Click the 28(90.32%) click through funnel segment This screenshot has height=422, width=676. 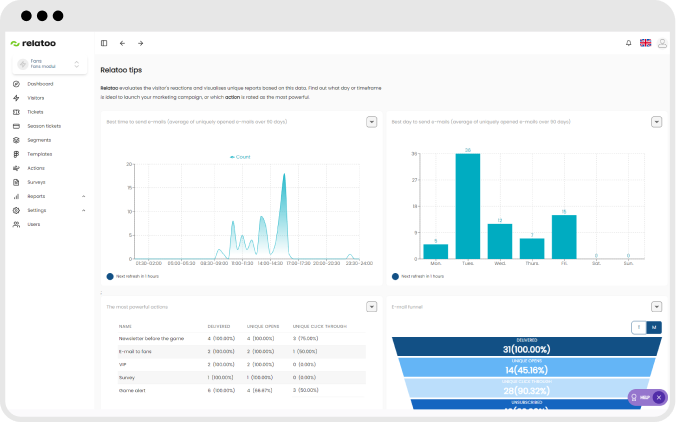pyautogui.click(x=526, y=388)
